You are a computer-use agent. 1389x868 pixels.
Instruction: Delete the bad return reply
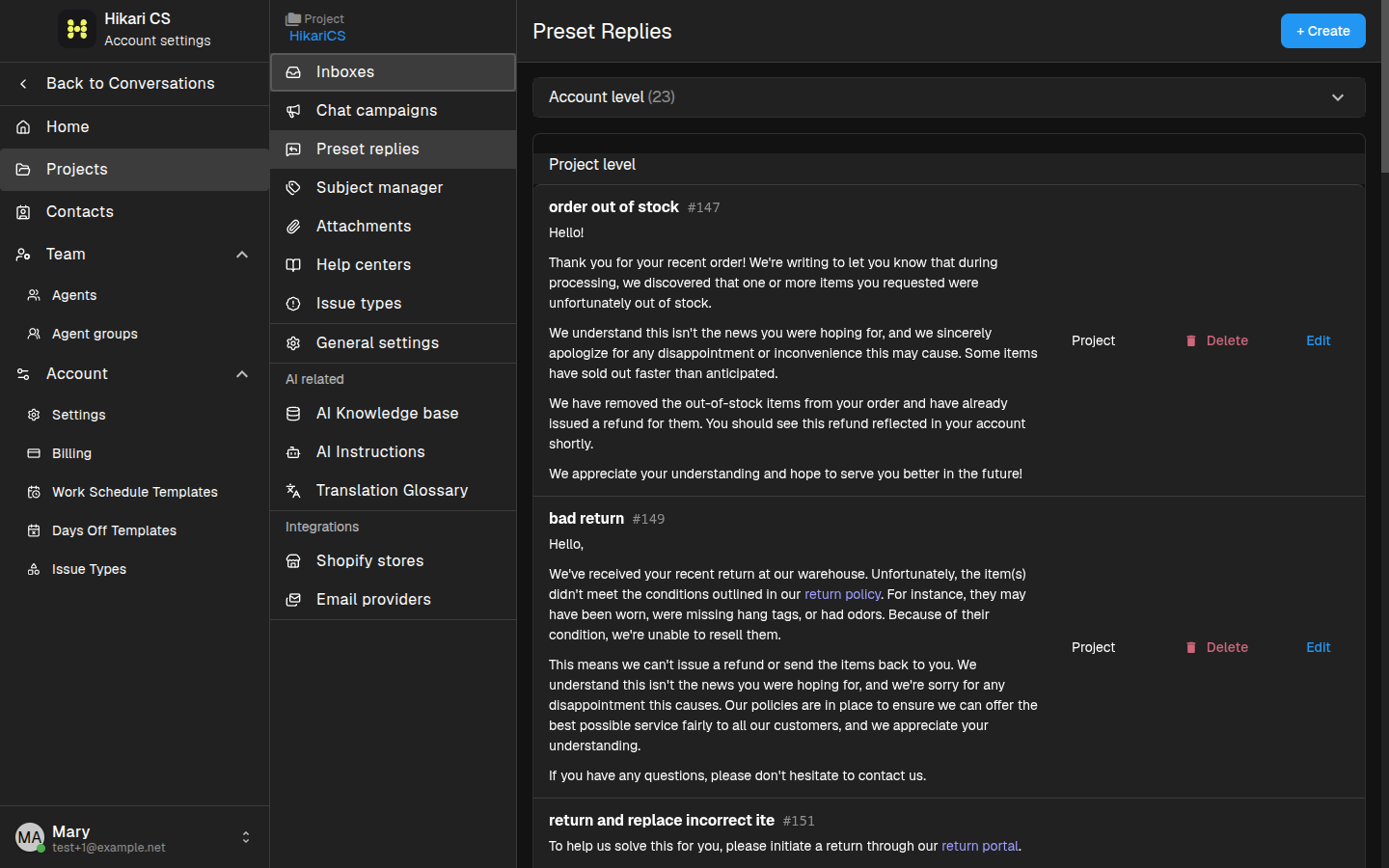pos(1217,647)
